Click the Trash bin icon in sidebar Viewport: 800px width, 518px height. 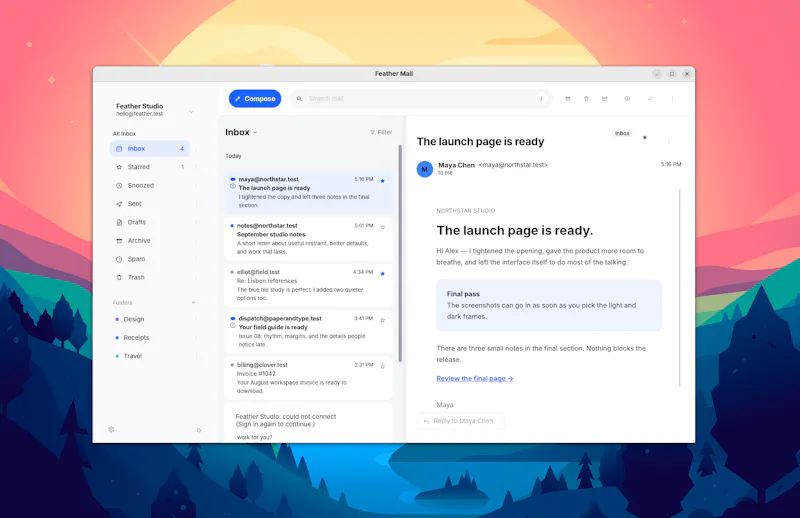[119, 277]
